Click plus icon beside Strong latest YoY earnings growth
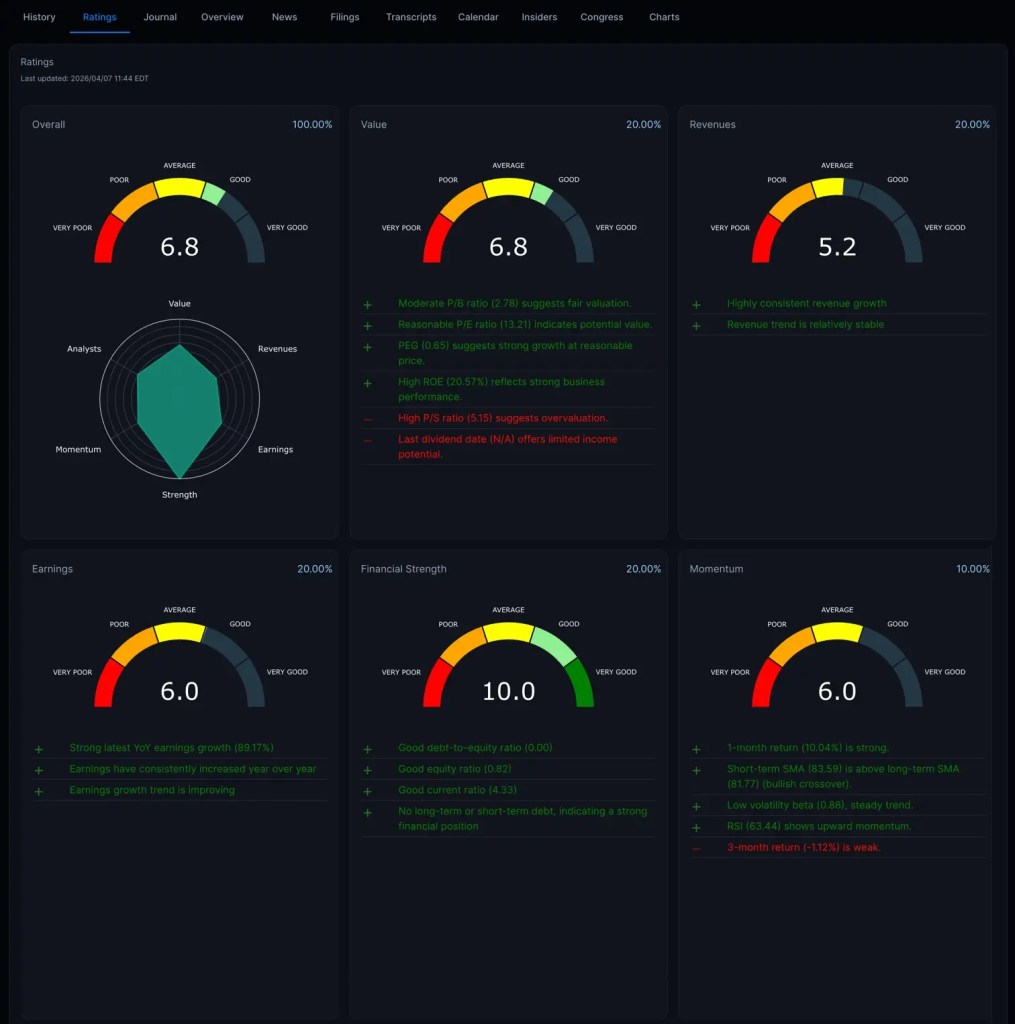The height and width of the screenshot is (1024, 1015). 39,749
